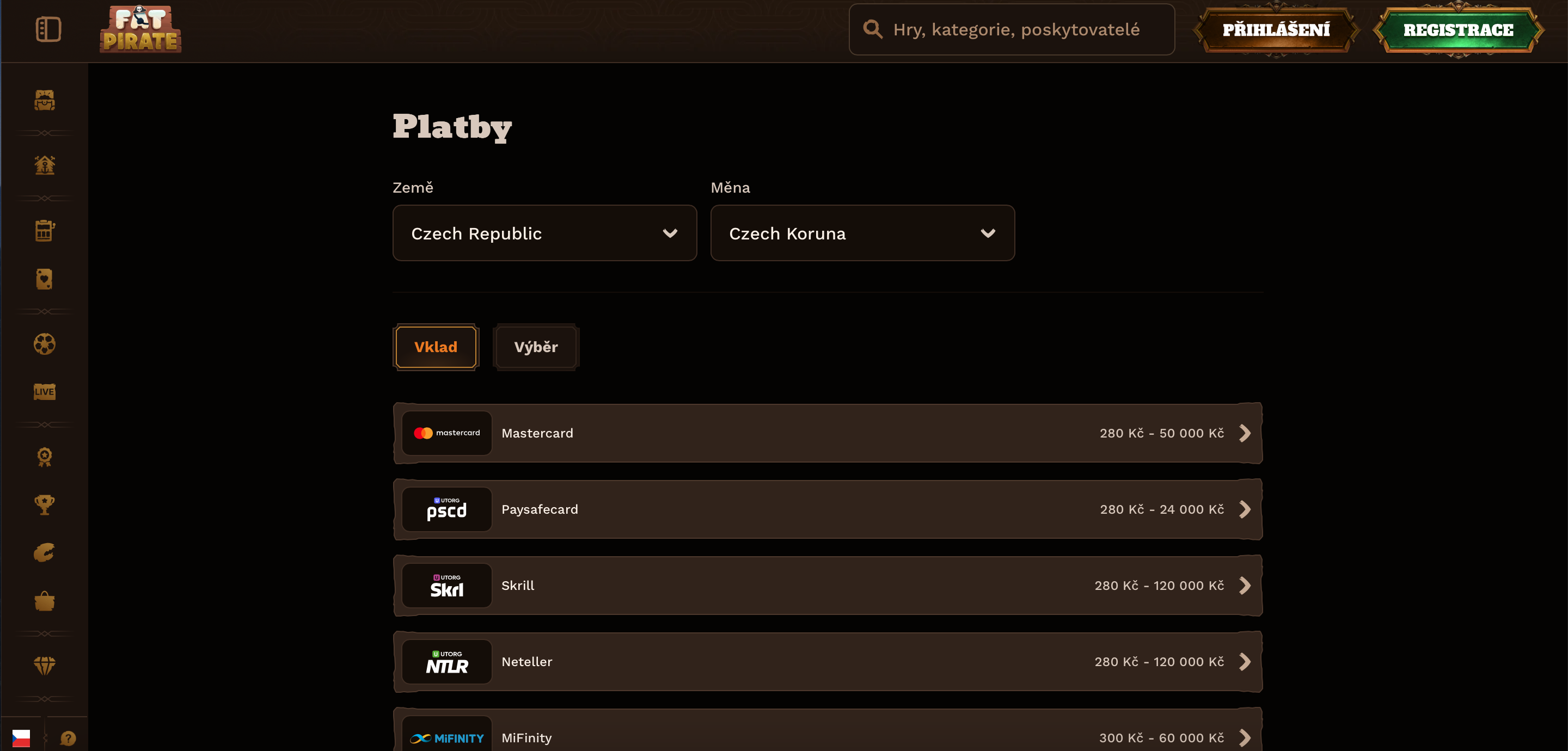Expand the Měna currency dropdown
1568x751 pixels.
click(862, 233)
